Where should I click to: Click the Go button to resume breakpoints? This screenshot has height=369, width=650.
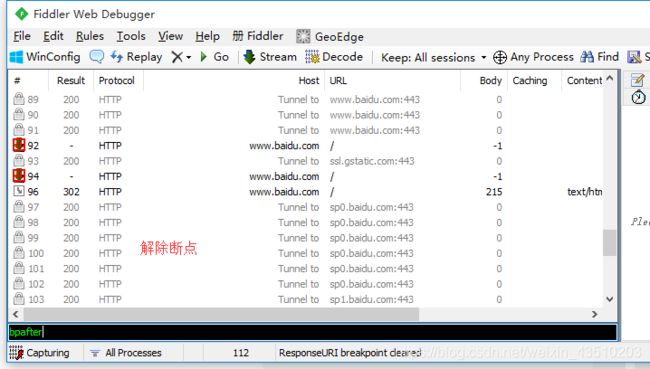214,57
